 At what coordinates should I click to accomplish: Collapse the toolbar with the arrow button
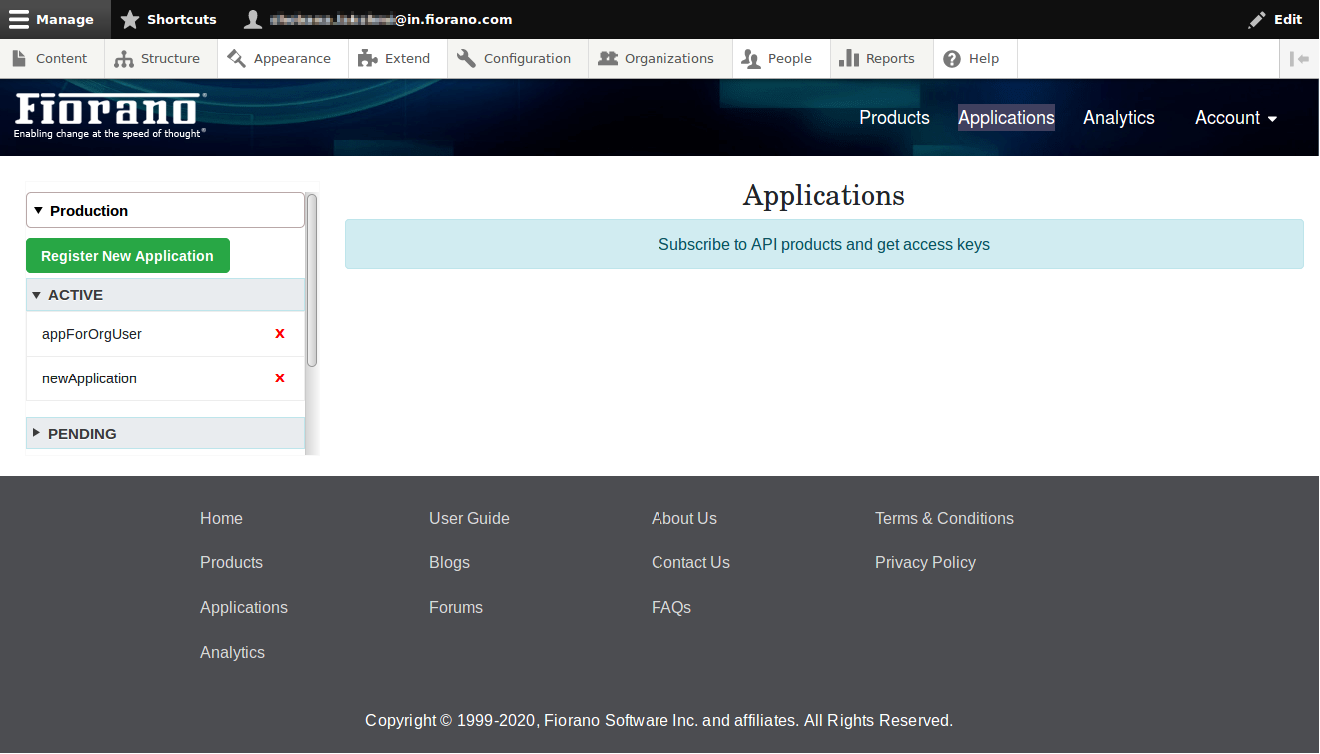(1299, 59)
